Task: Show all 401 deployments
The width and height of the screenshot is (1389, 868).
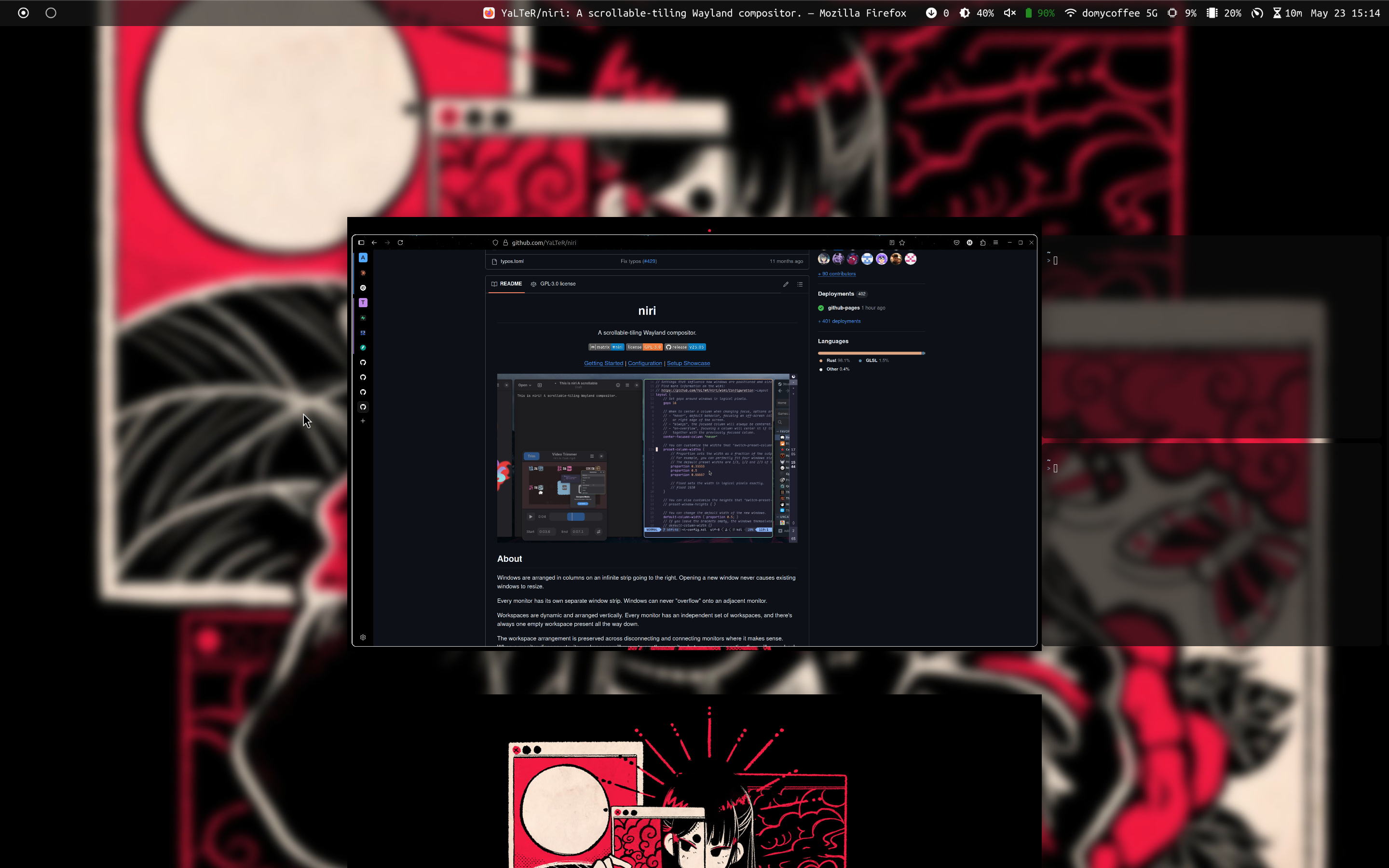Action: [x=839, y=321]
